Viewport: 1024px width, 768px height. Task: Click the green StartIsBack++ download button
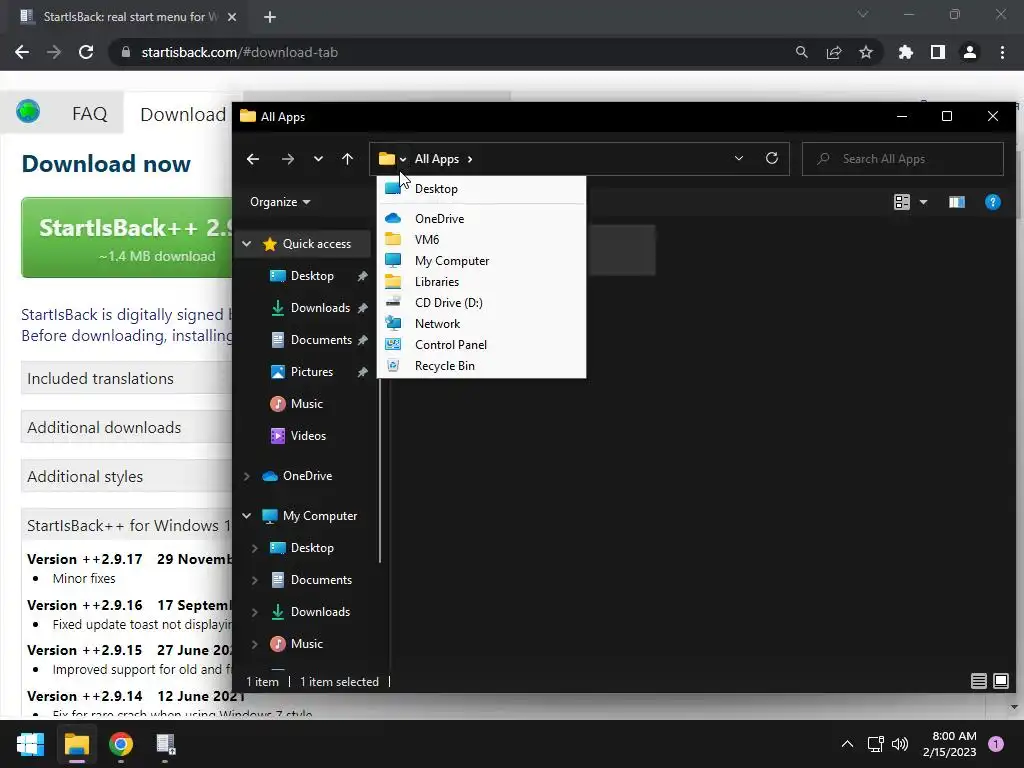pyautogui.click(x=127, y=238)
